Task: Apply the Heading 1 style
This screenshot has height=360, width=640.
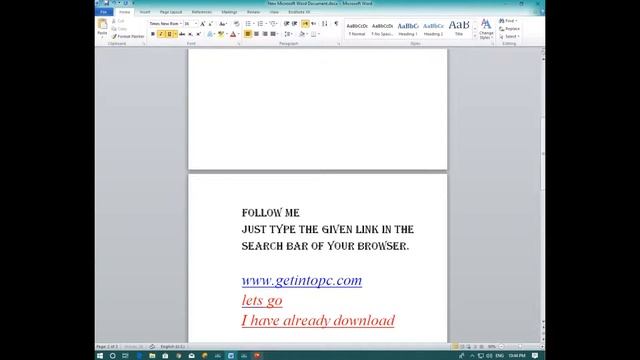Action: pos(408,29)
